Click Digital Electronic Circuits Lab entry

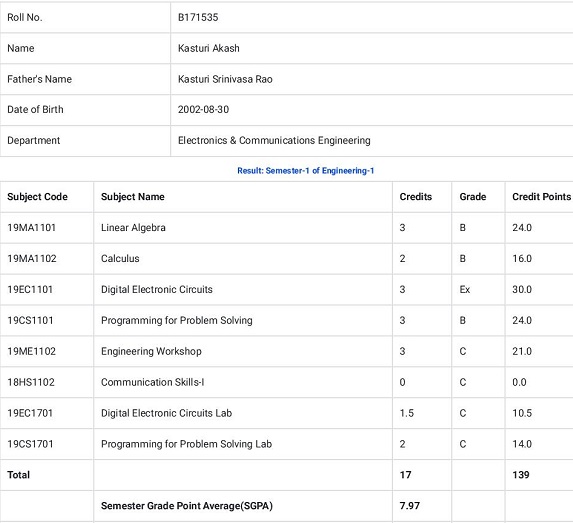pyautogui.click(x=166, y=413)
